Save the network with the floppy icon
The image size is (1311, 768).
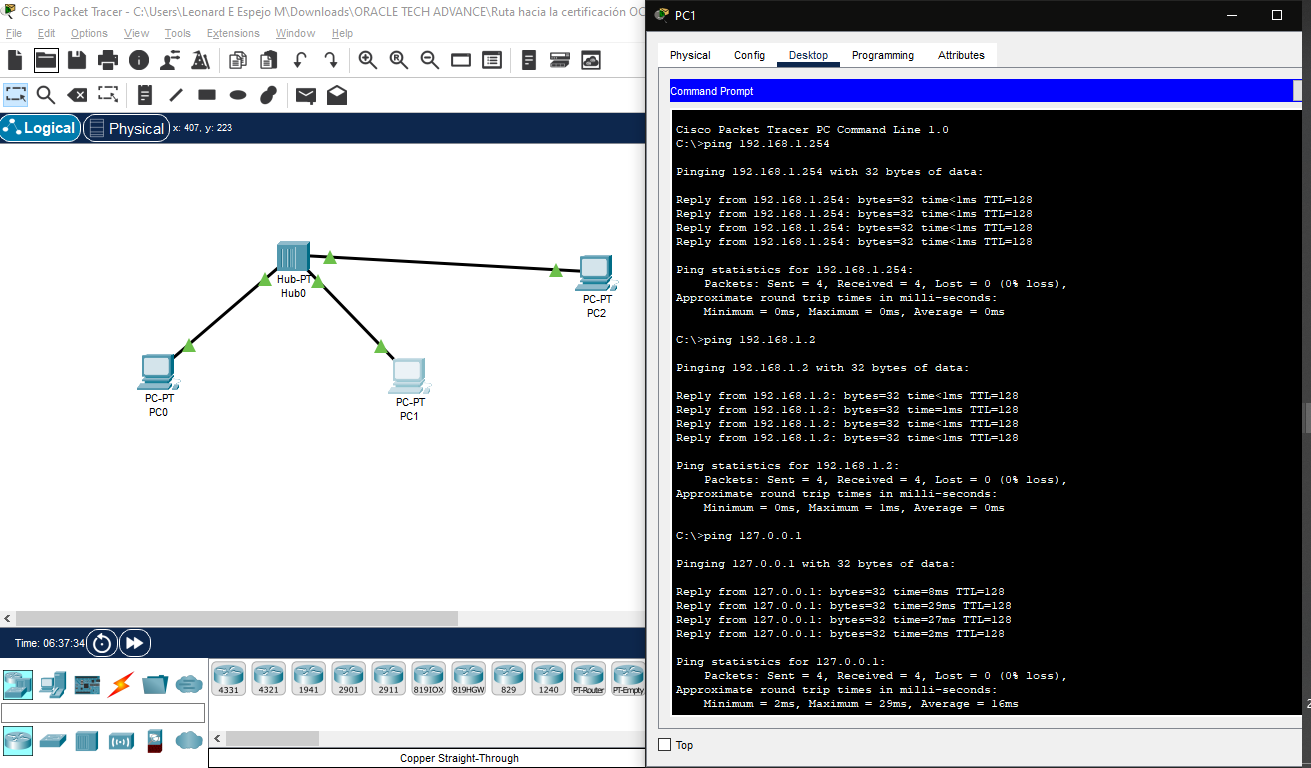click(77, 60)
